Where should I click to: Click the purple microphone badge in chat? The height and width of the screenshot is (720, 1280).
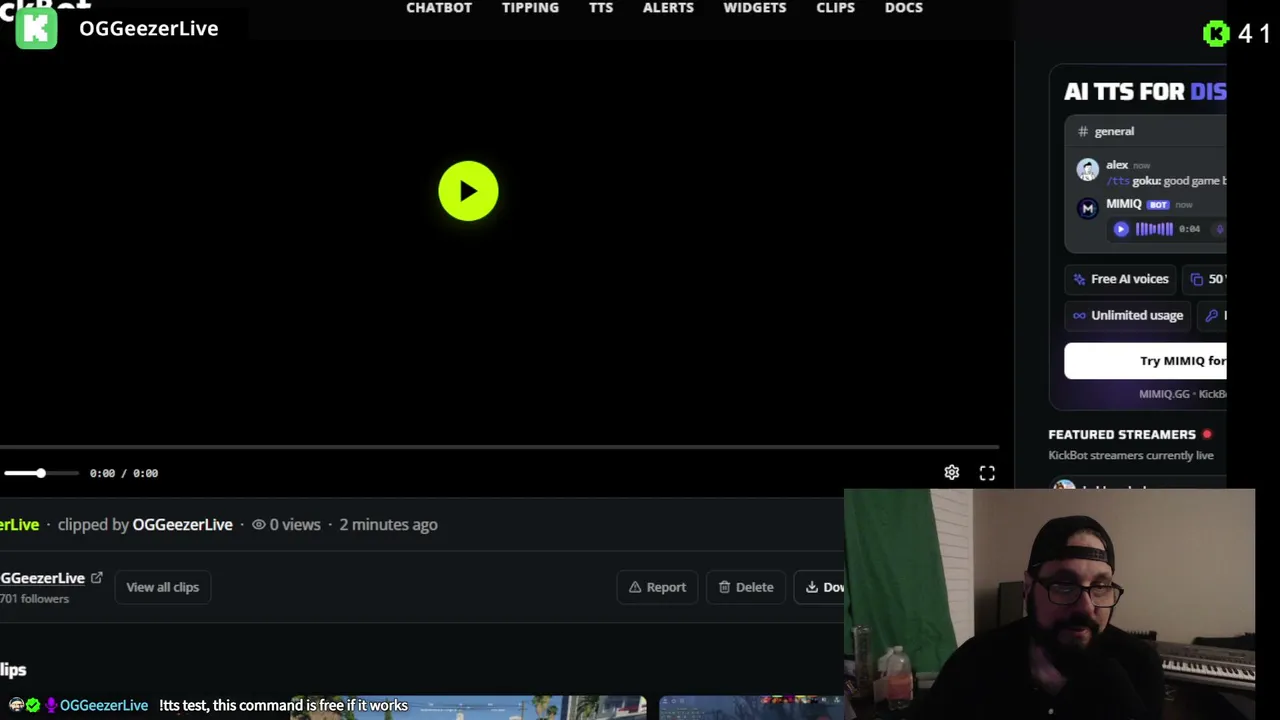51,706
